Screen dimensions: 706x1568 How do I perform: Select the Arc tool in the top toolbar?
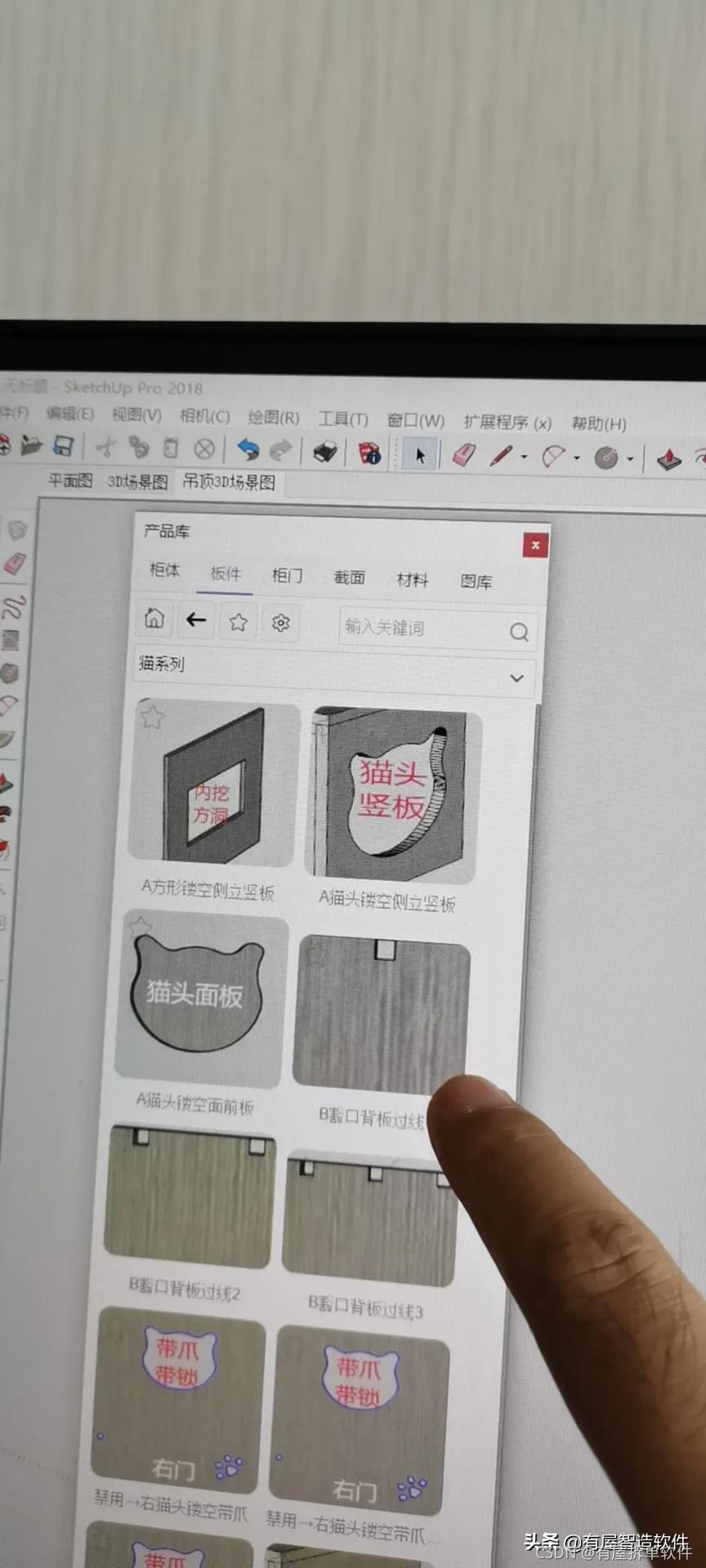coord(553,457)
